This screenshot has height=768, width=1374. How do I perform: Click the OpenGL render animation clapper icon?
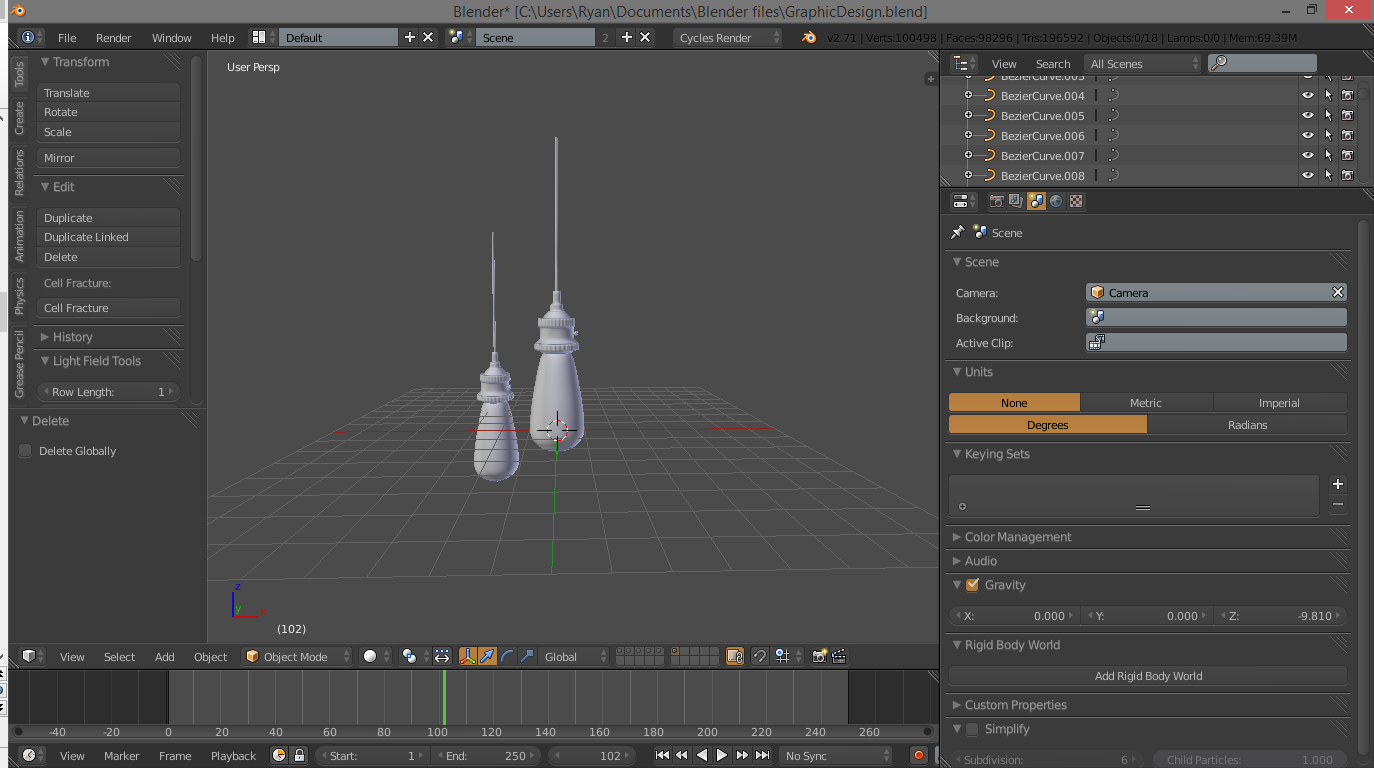tap(839, 656)
